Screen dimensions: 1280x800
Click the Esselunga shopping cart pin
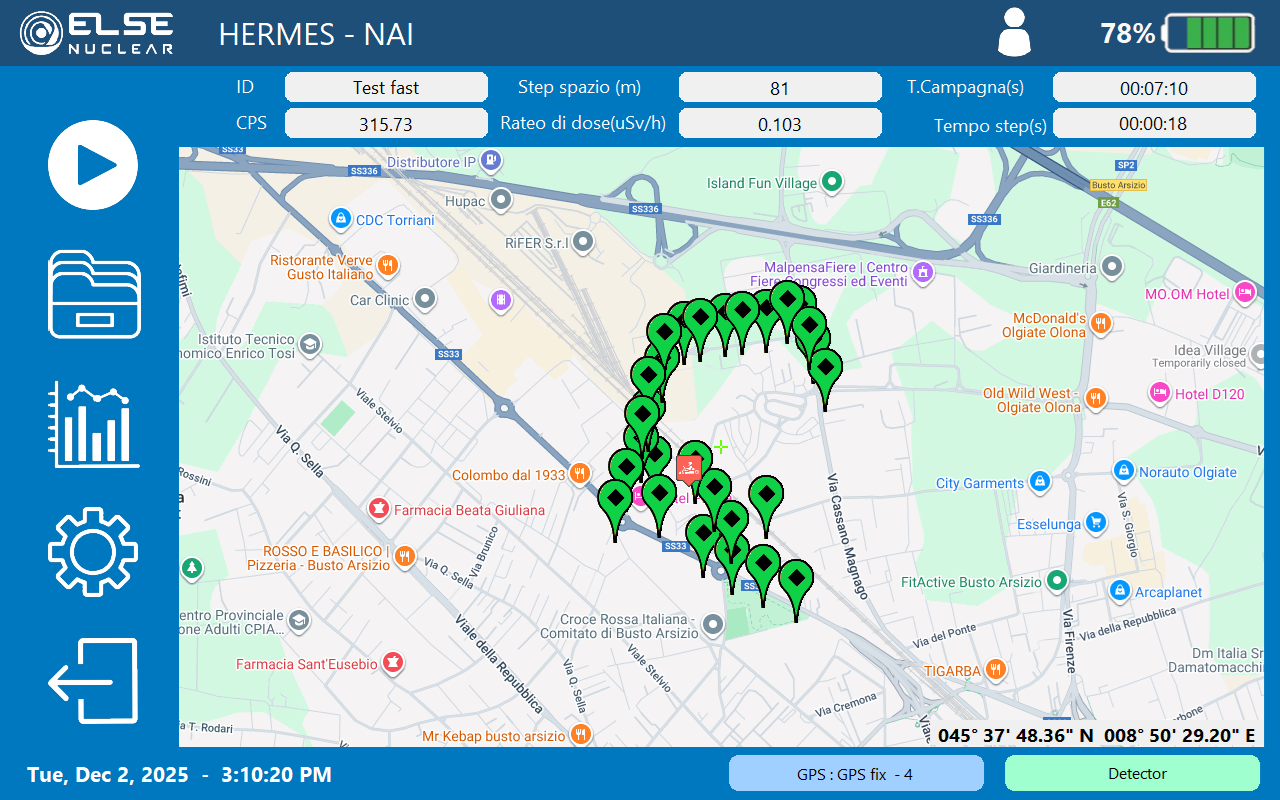[1096, 522]
